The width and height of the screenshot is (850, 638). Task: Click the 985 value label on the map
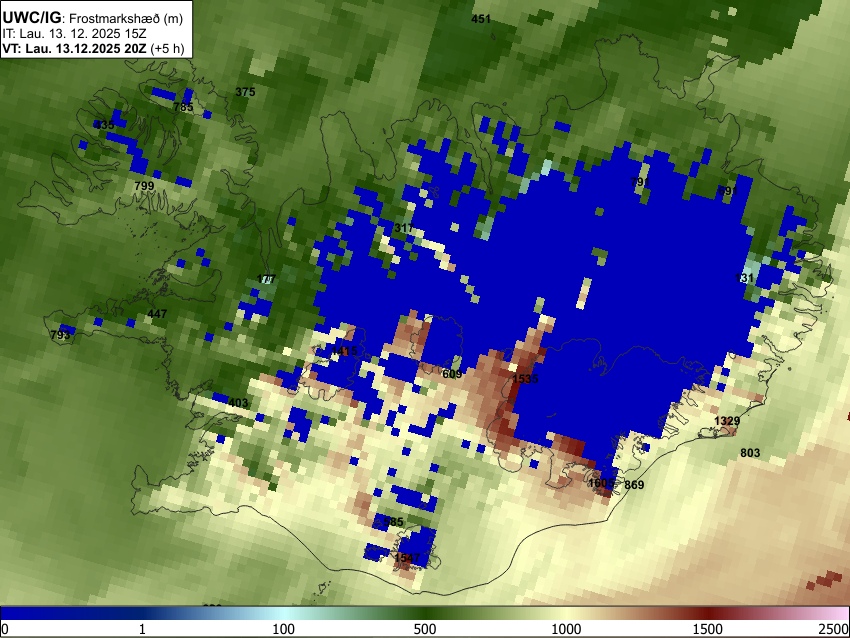point(394,521)
